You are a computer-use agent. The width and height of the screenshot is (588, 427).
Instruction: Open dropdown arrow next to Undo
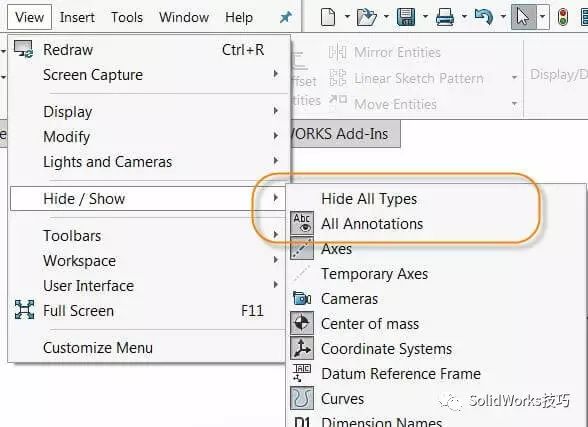[x=503, y=17]
